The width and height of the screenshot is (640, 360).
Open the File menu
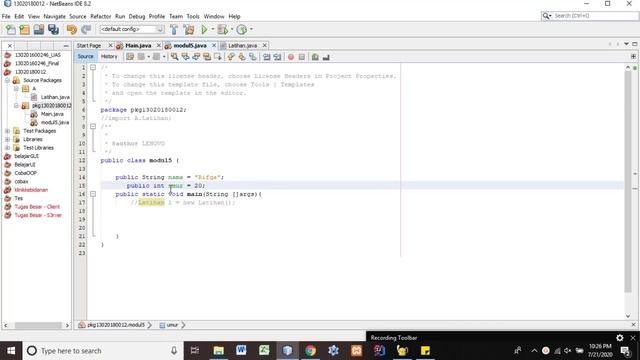[x=6, y=16]
